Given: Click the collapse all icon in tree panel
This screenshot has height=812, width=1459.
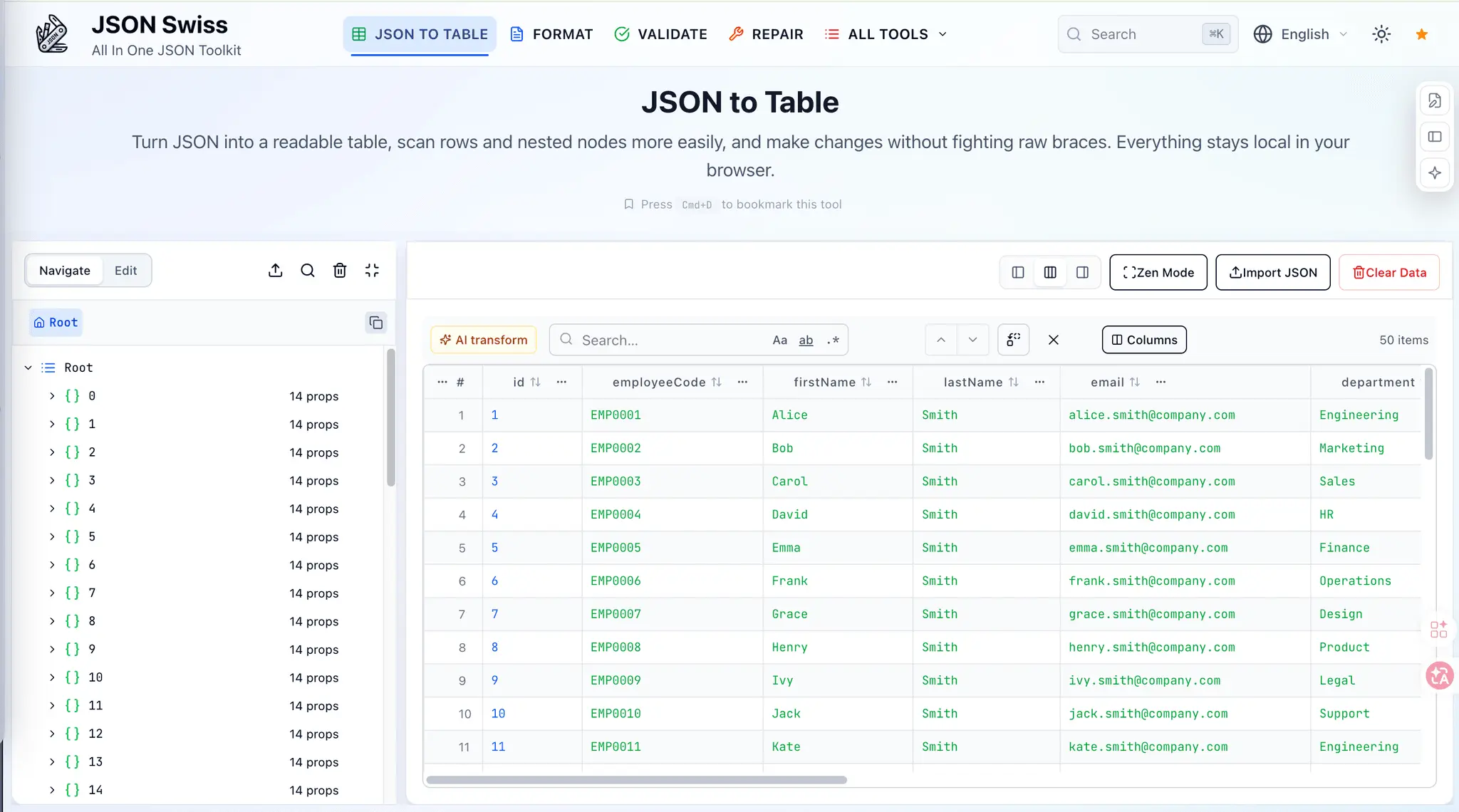Looking at the screenshot, I should [372, 271].
